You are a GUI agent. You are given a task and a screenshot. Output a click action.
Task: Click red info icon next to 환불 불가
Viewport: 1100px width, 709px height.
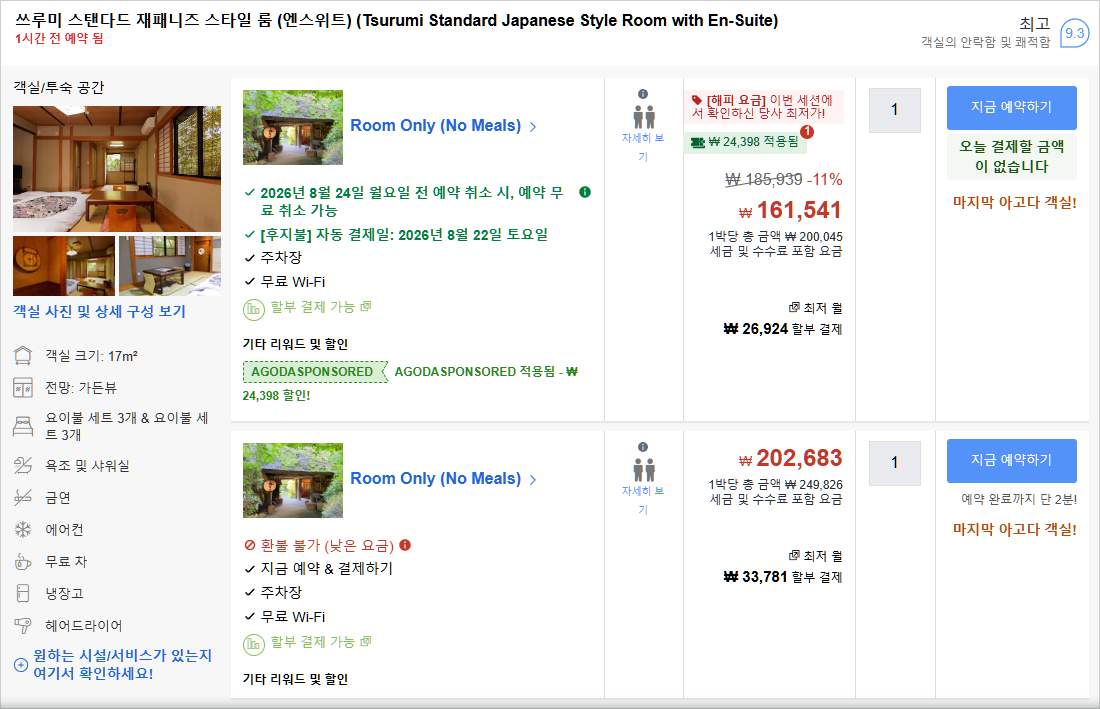pos(405,545)
